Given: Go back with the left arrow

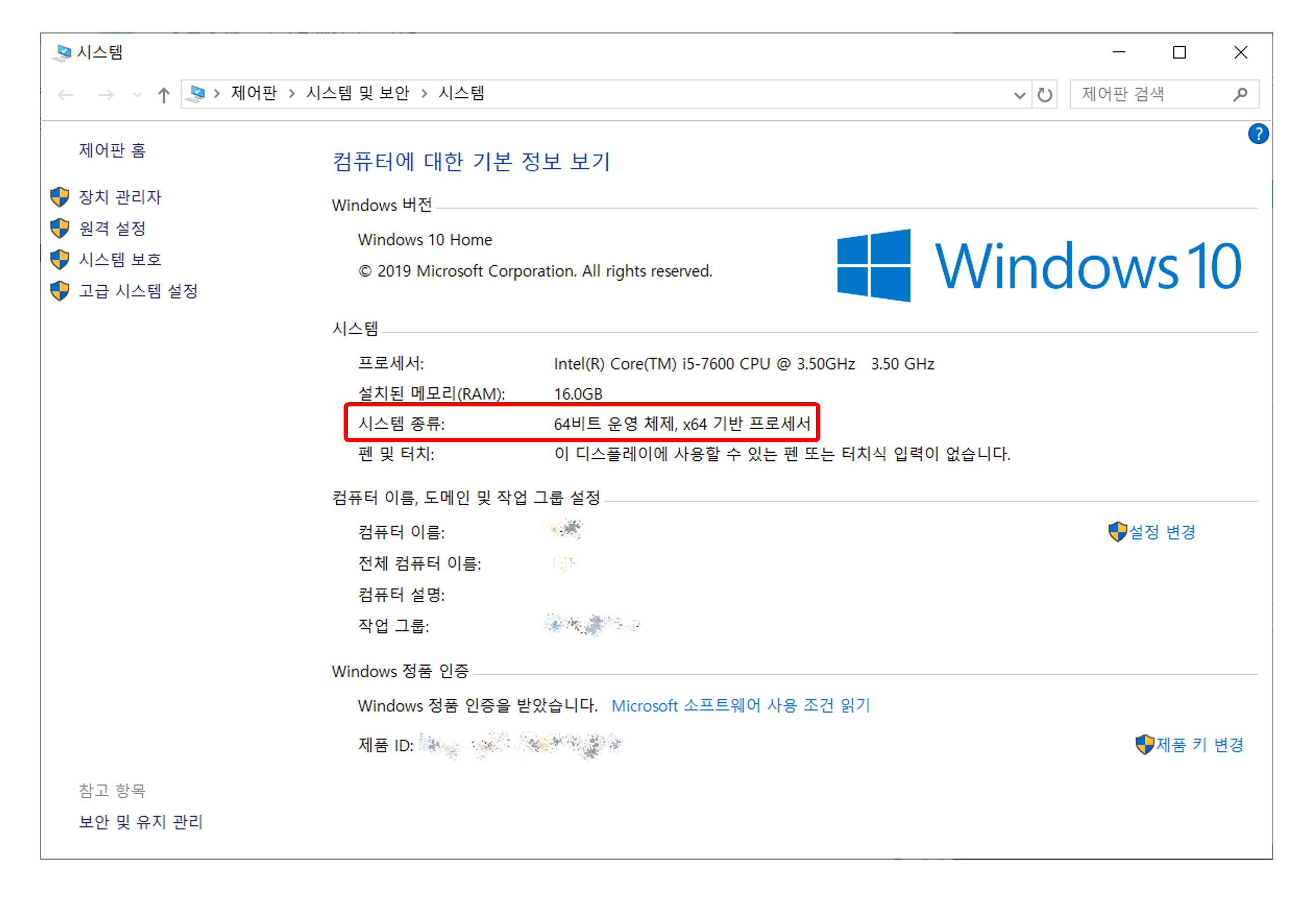Looking at the screenshot, I should pos(66,95).
